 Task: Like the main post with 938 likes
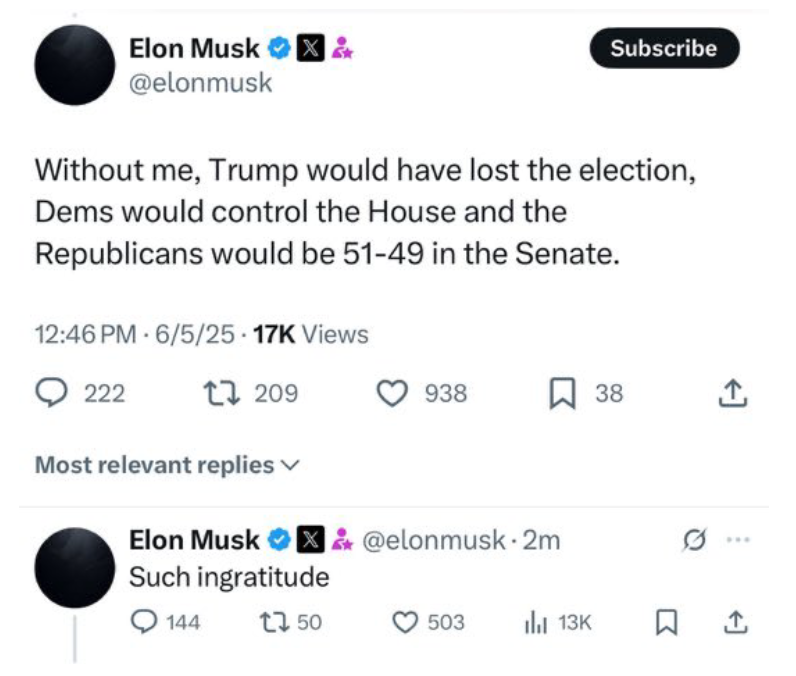[391, 394]
